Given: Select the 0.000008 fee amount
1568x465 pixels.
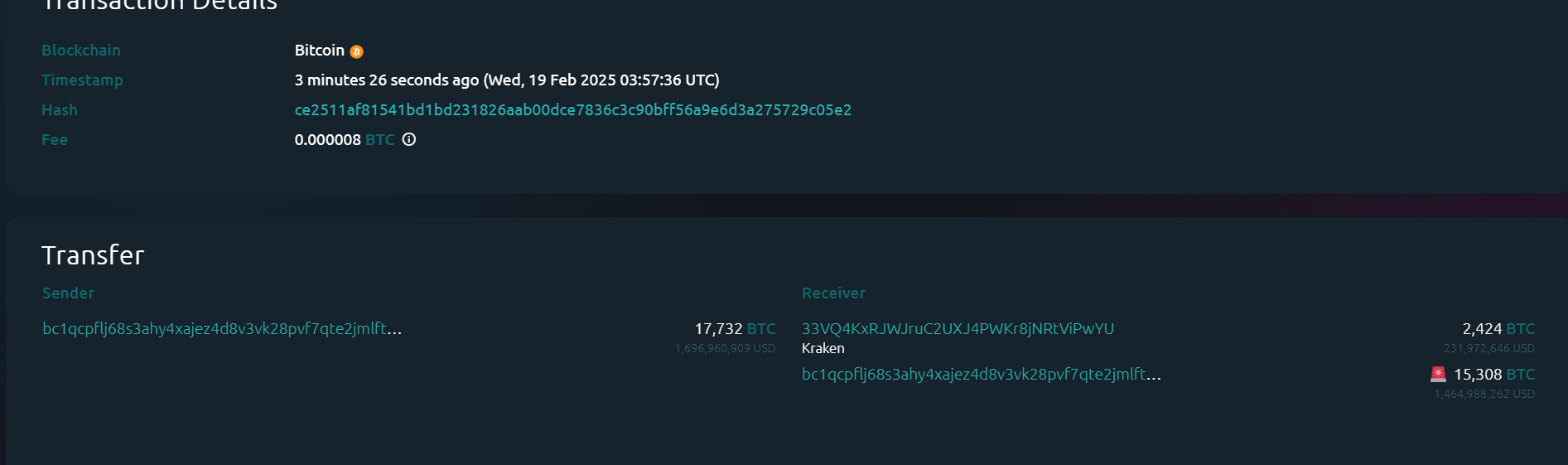Looking at the screenshot, I should click(327, 140).
